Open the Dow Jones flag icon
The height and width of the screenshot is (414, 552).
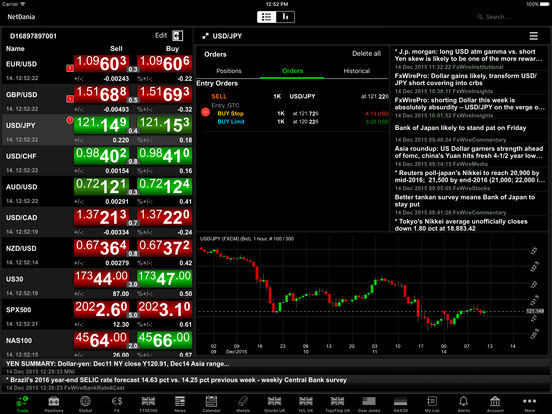coord(369,404)
